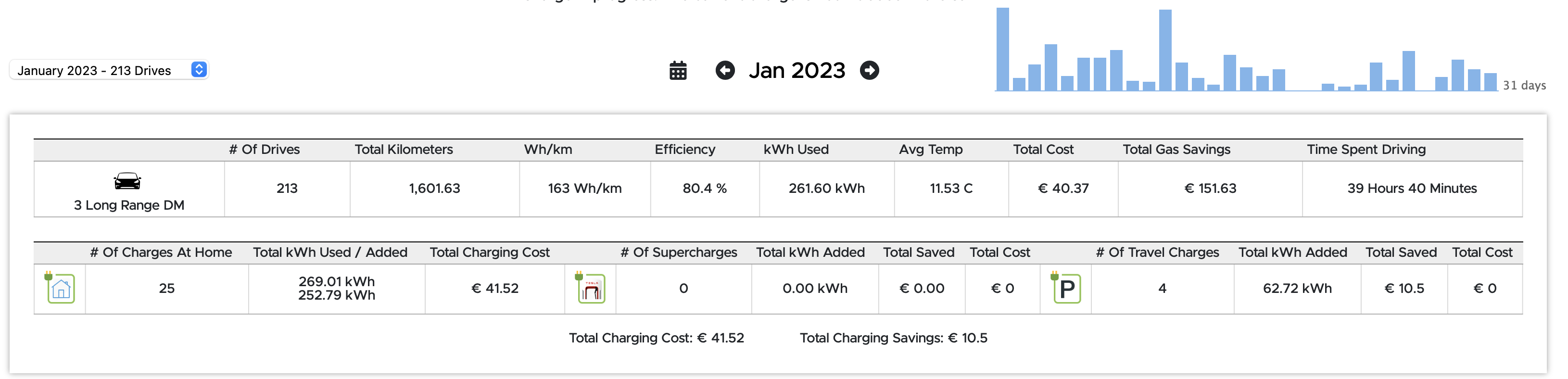Viewport: 1568px width, 379px height.
Task: Click the 213 drives count cell
Action: click(287, 189)
